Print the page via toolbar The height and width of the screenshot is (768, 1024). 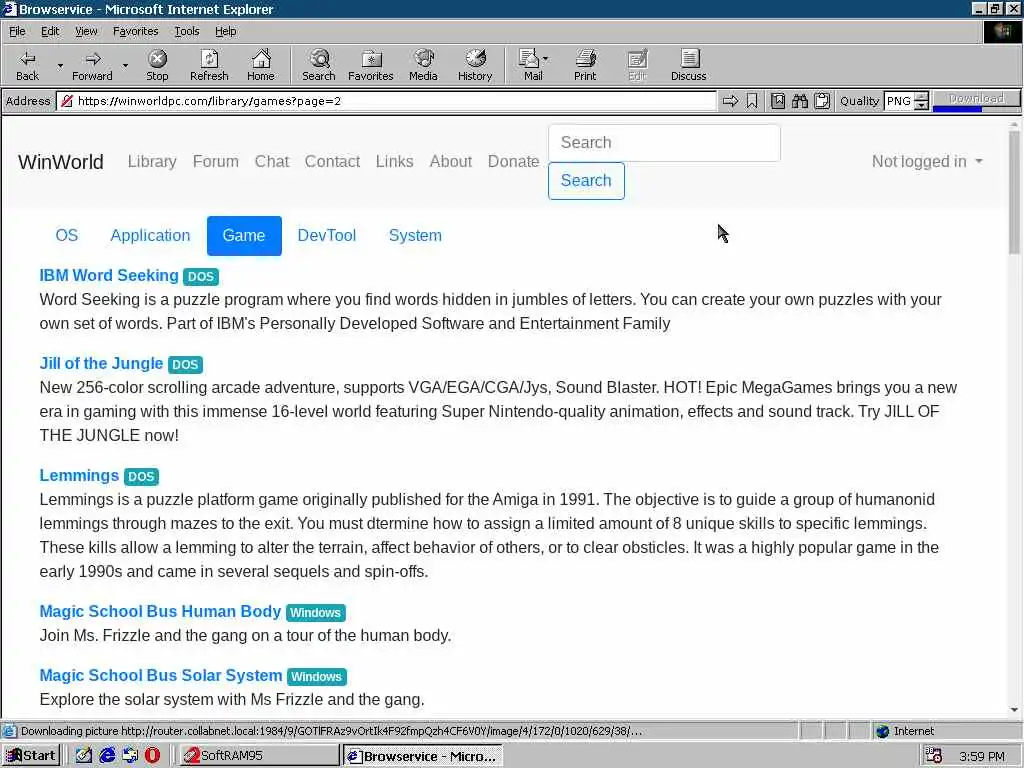pyautogui.click(x=585, y=65)
